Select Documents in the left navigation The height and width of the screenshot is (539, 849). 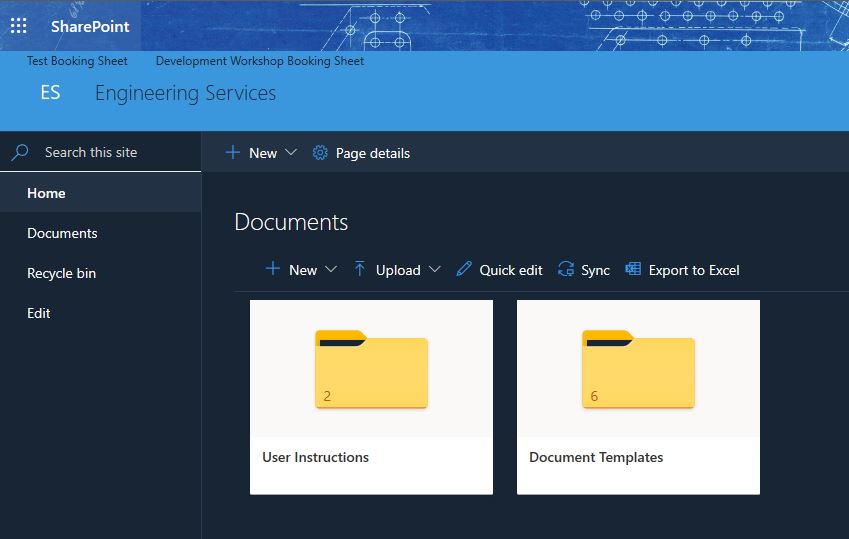[62, 233]
